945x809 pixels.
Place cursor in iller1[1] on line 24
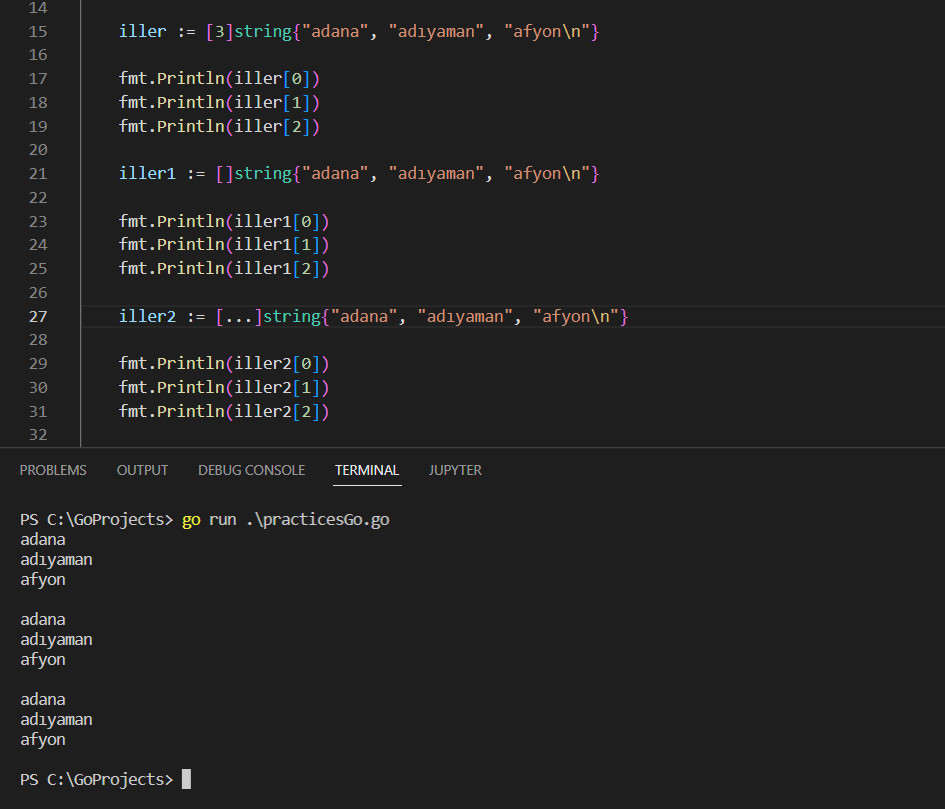[x=281, y=245]
